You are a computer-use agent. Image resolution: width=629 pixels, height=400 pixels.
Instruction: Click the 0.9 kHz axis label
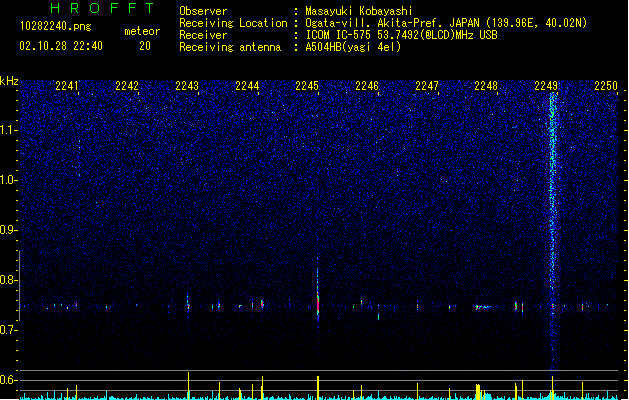tap(8, 230)
